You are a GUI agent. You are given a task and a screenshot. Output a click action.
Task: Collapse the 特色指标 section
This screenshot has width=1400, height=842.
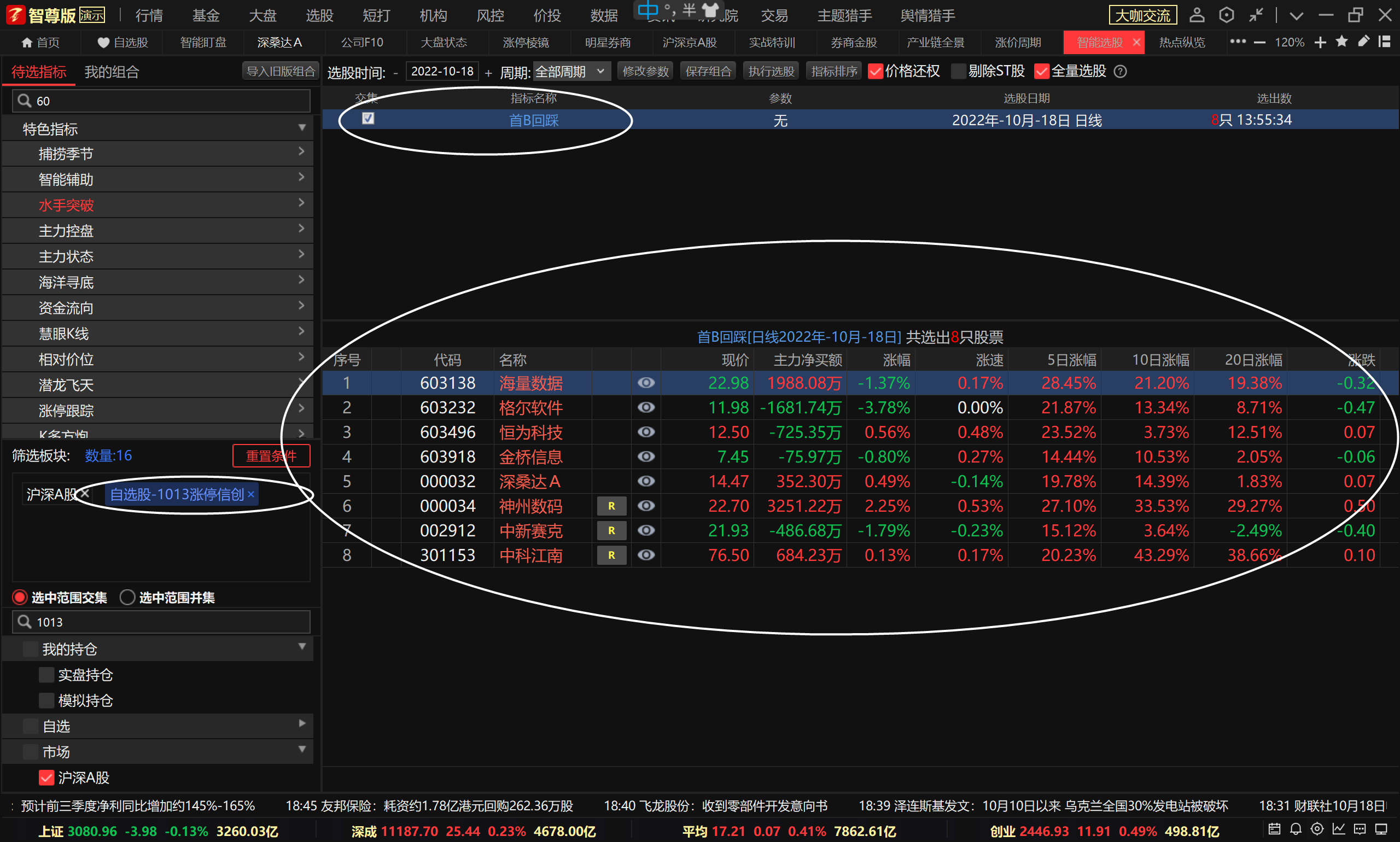pos(302,128)
